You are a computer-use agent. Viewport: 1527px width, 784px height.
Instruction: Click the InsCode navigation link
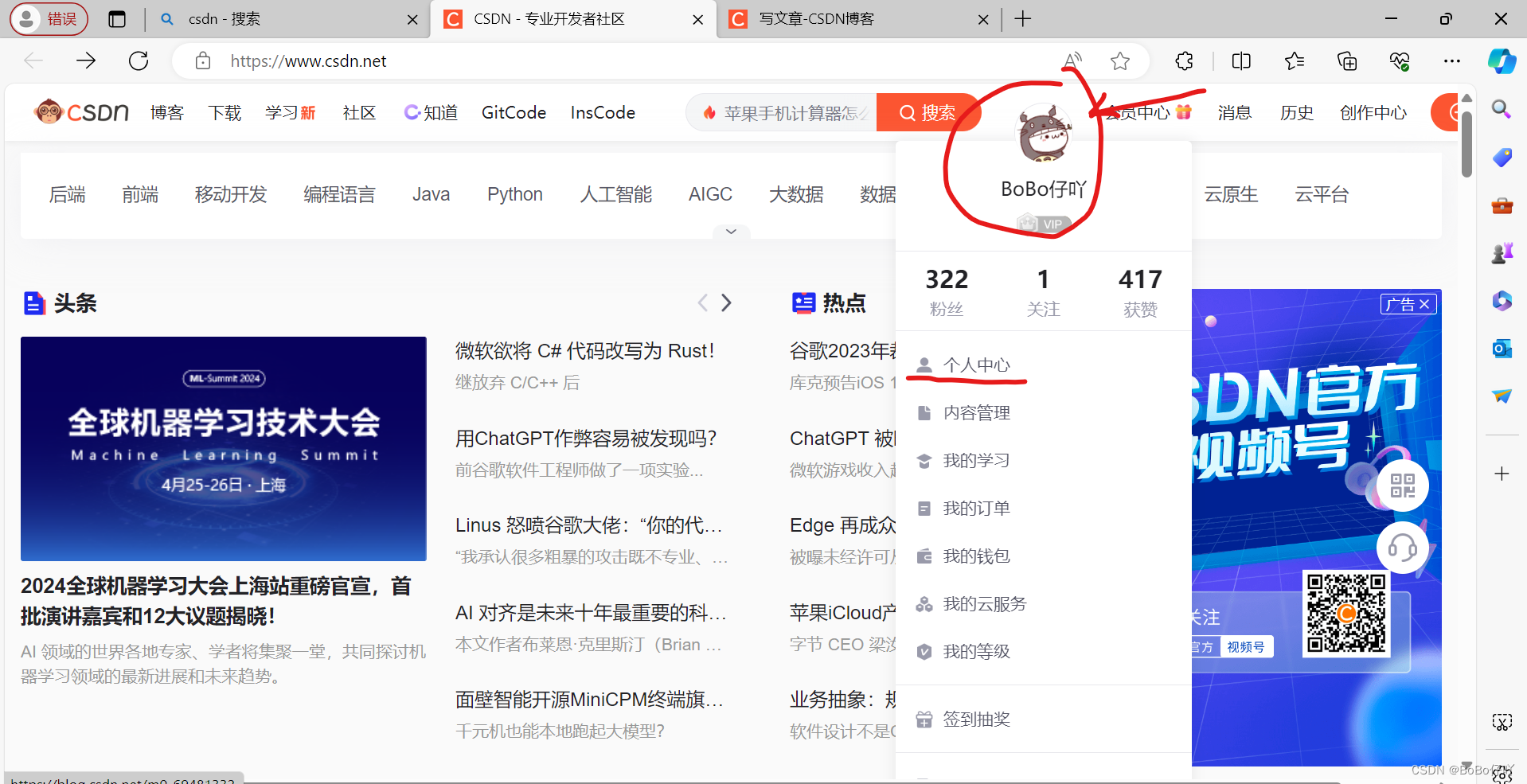point(603,113)
